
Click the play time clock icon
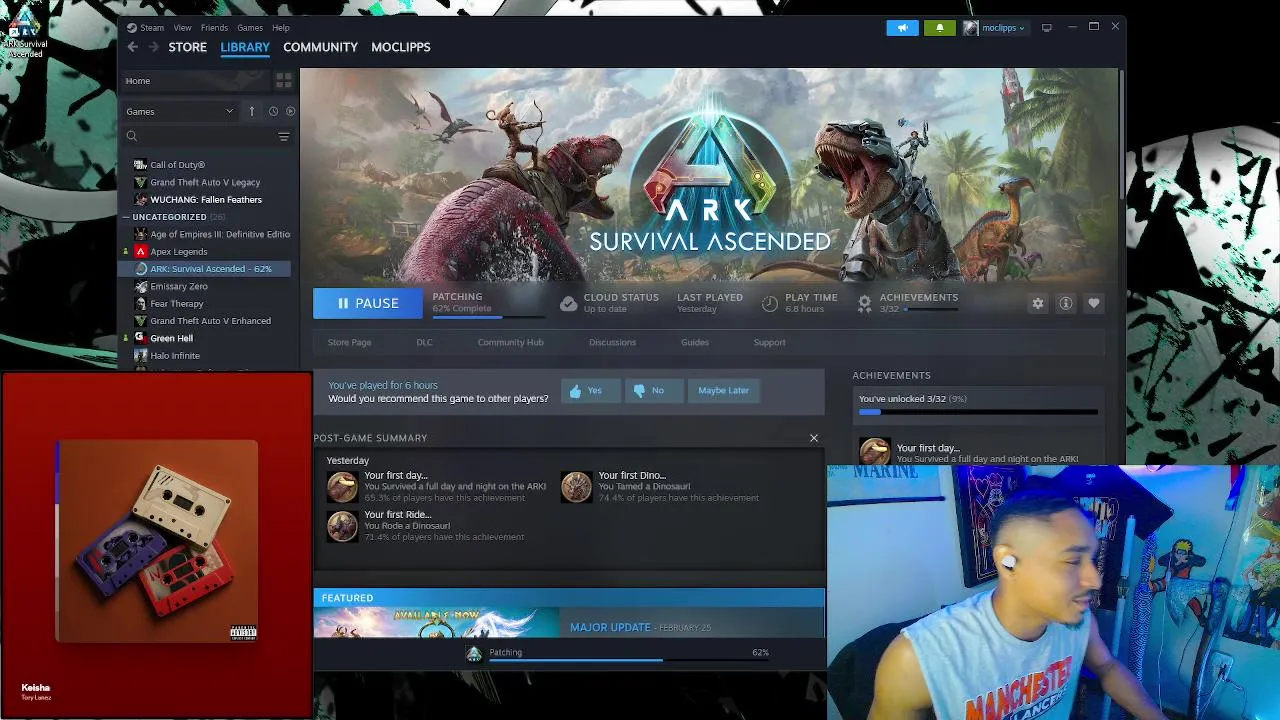coord(769,303)
